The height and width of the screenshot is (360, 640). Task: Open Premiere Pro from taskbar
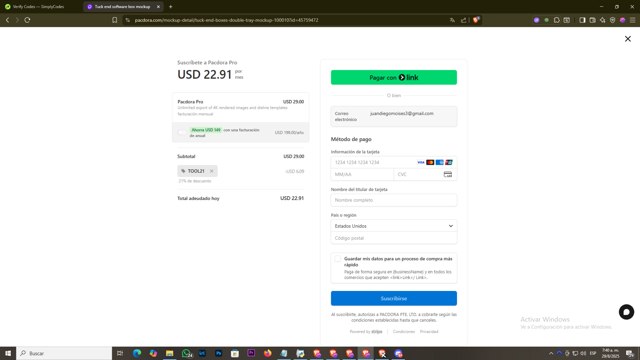pyautogui.click(x=251, y=353)
